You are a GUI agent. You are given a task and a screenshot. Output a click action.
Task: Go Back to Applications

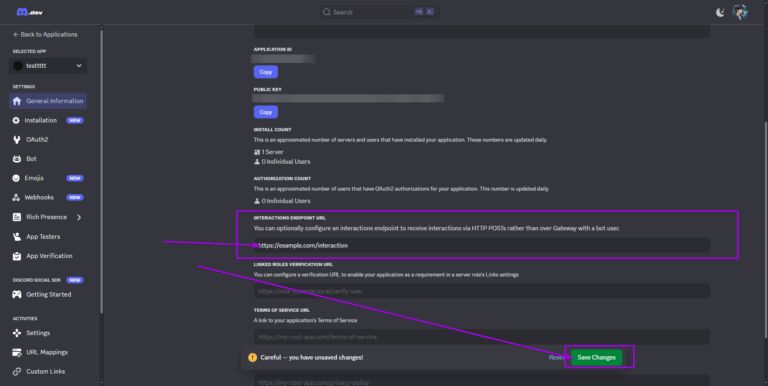(x=45, y=34)
